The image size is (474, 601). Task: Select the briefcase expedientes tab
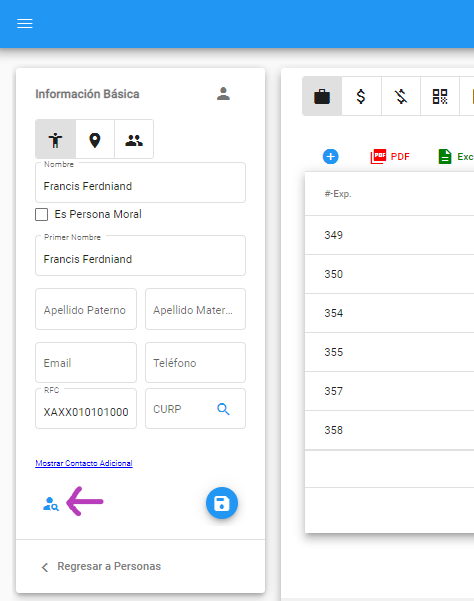coord(322,96)
